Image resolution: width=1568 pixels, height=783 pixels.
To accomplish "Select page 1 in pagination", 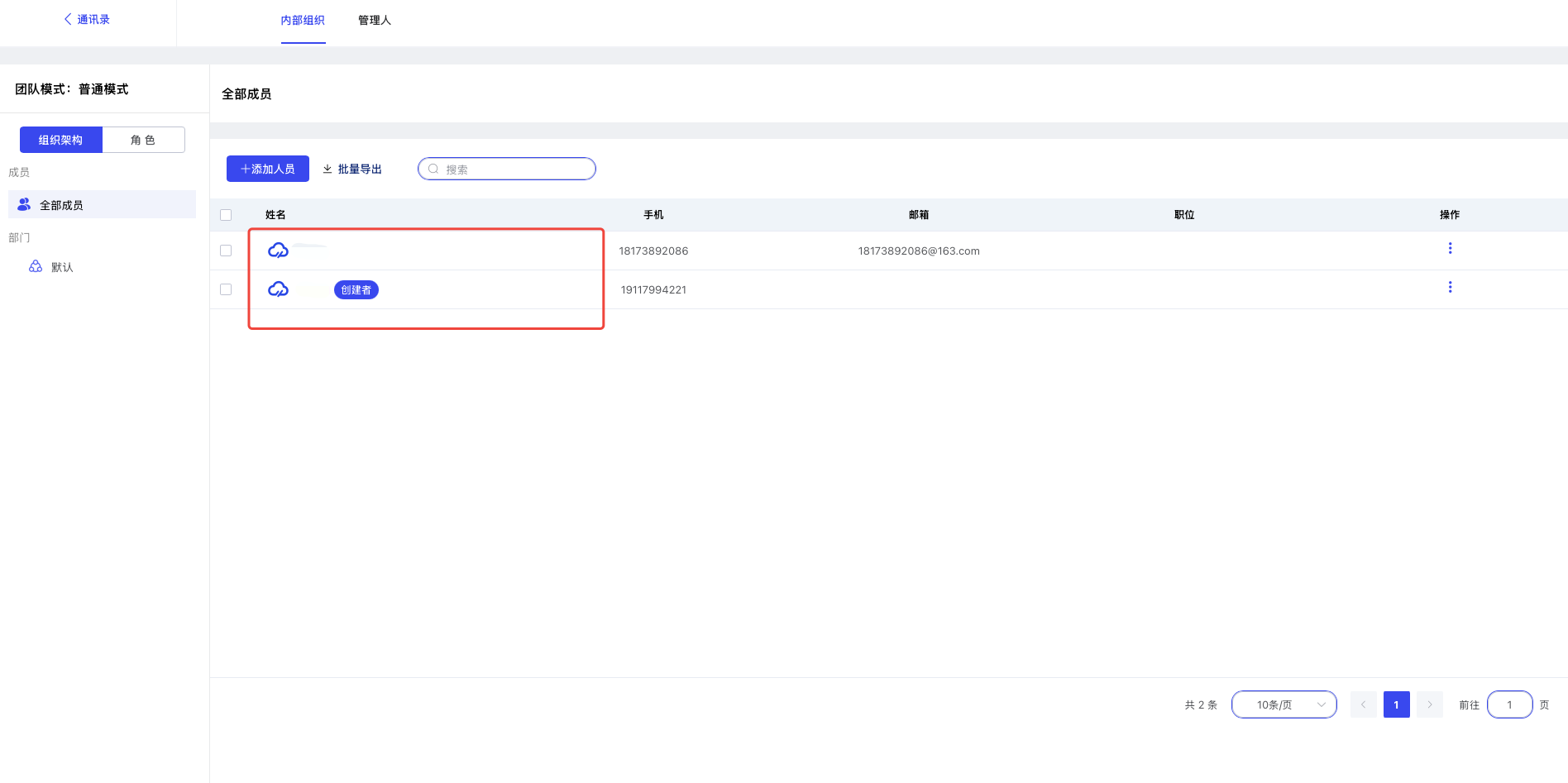I will pos(1396,704).
